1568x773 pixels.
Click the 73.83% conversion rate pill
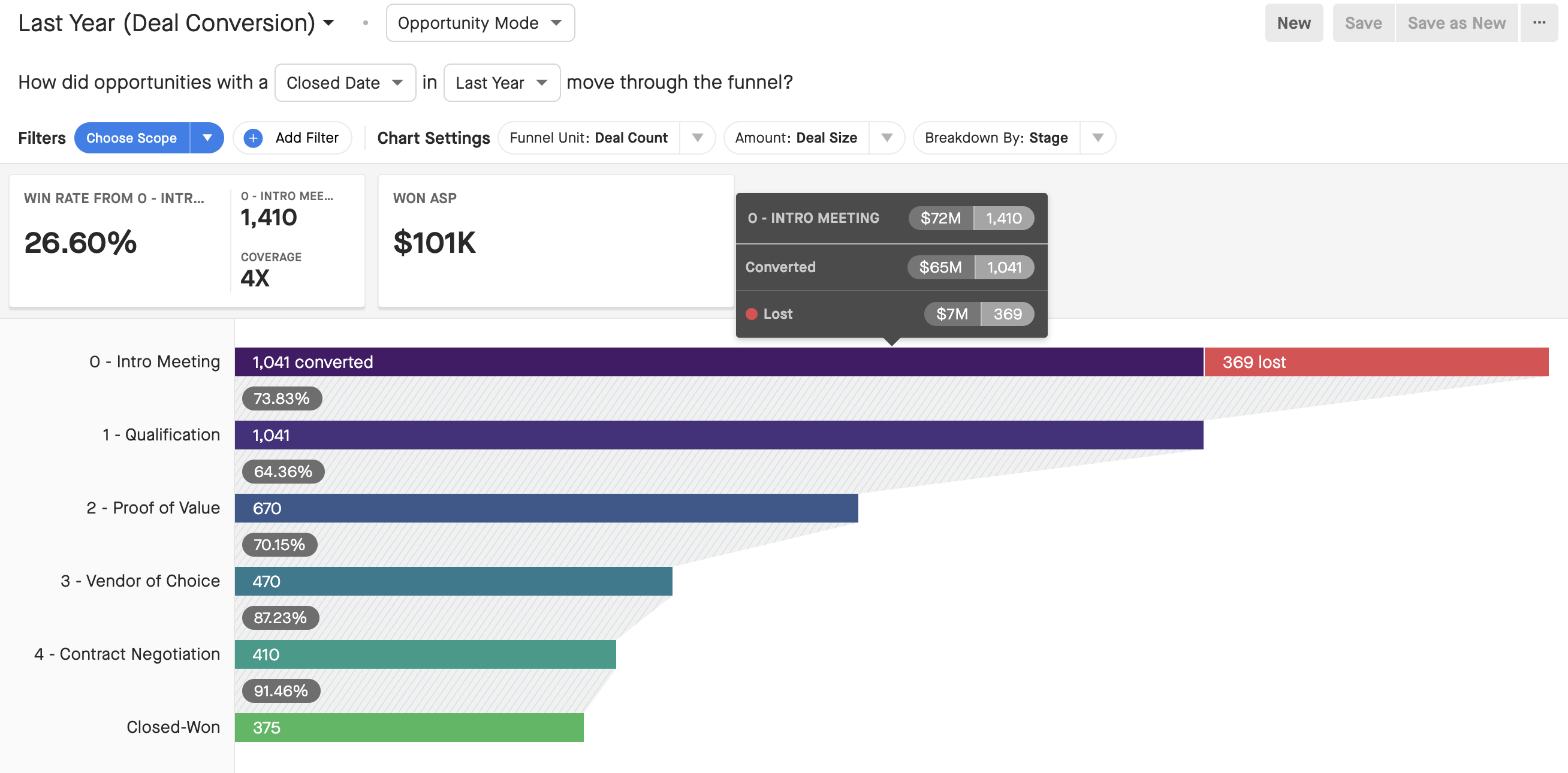(x=282, y=398)
